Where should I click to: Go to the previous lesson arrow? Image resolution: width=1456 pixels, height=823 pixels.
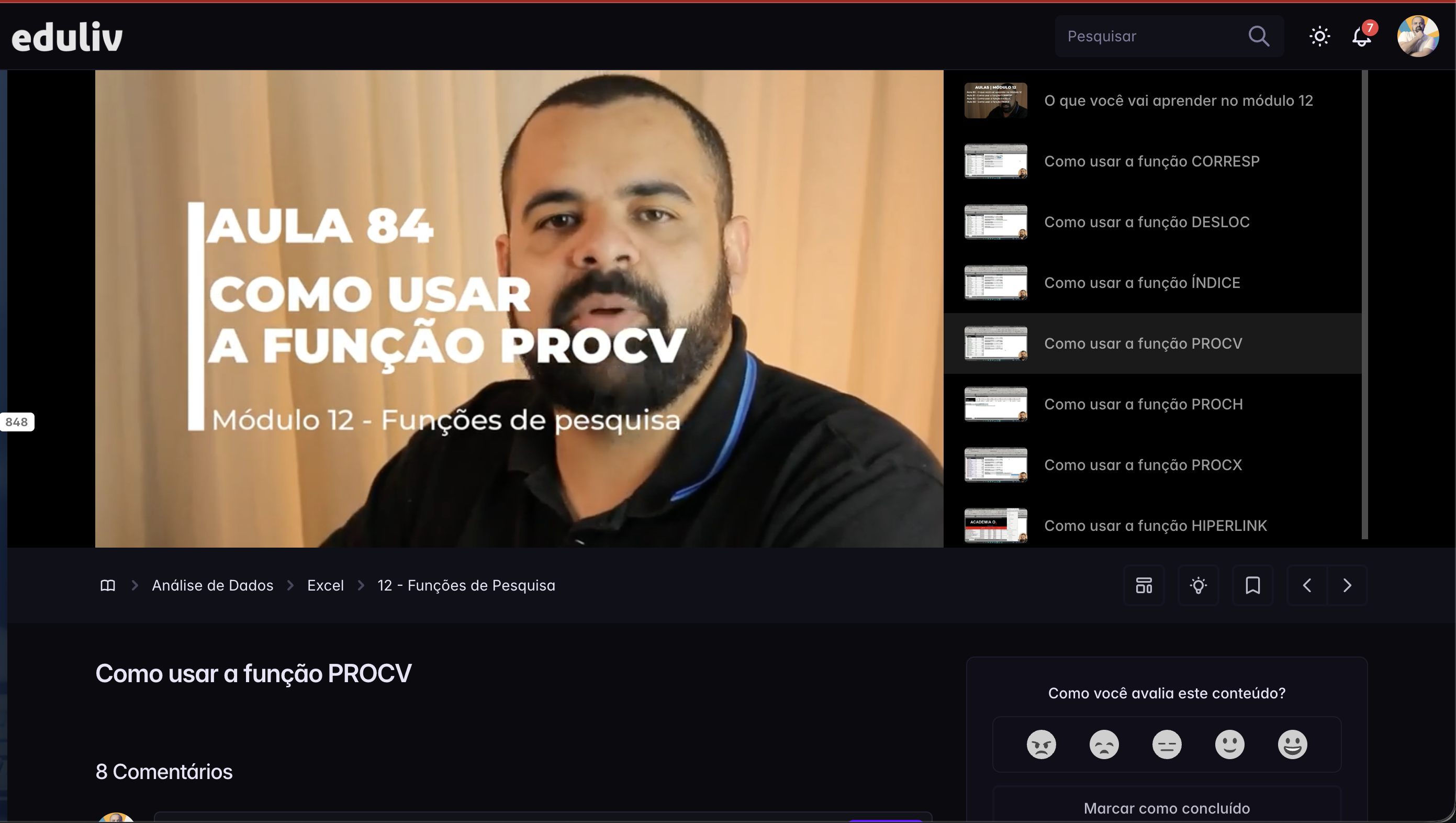coord(1307,585)
